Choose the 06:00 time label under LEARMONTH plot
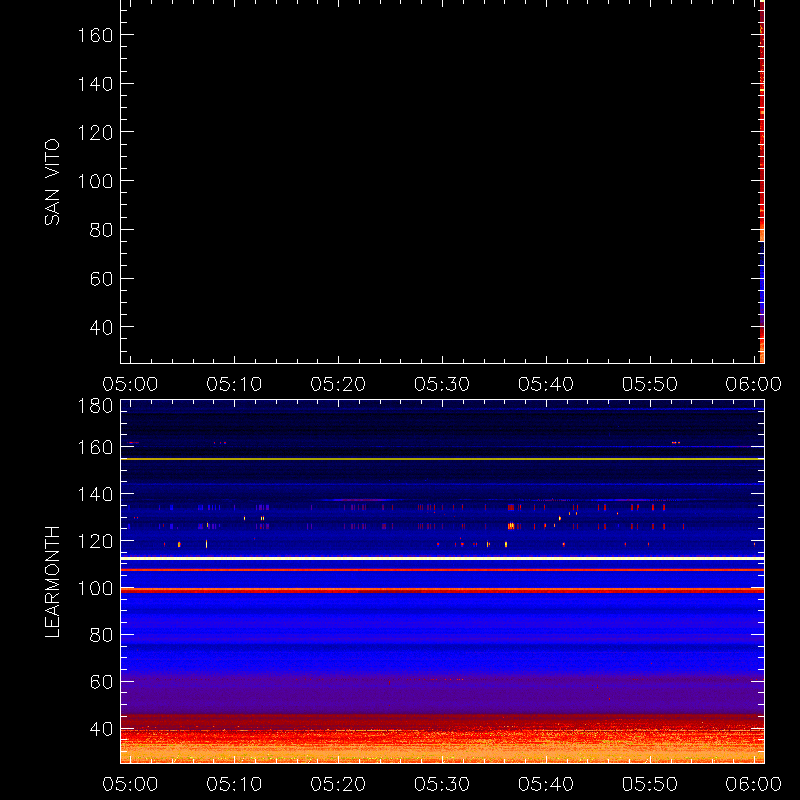This screenshot has height=800, width=800. (754, 784)
